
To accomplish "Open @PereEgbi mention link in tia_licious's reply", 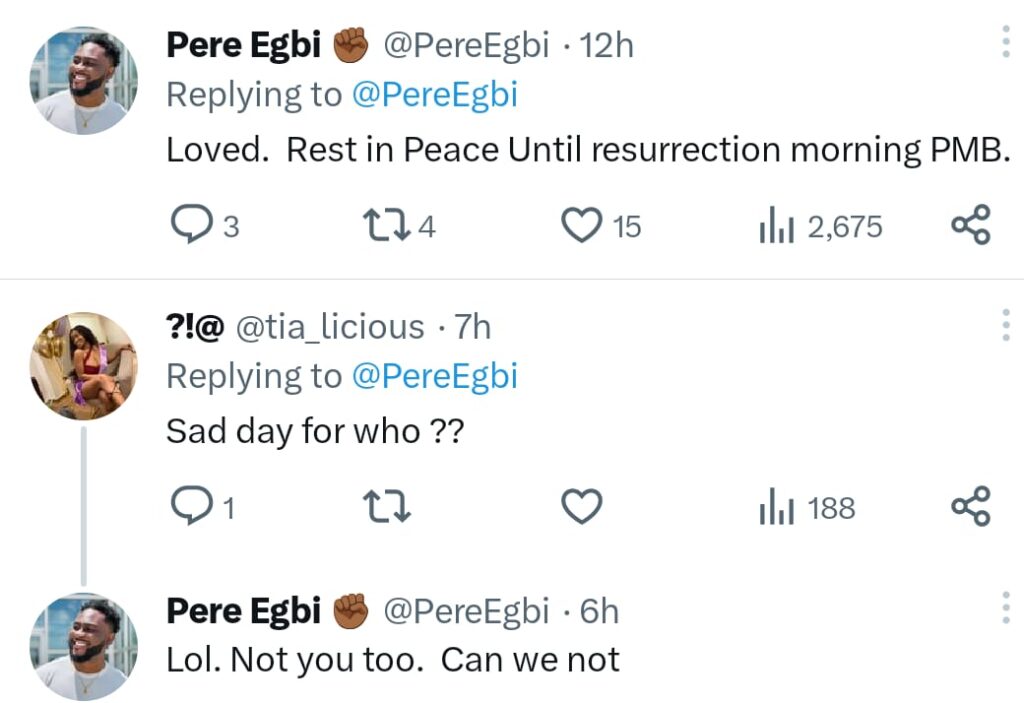I will coord(434,377).
